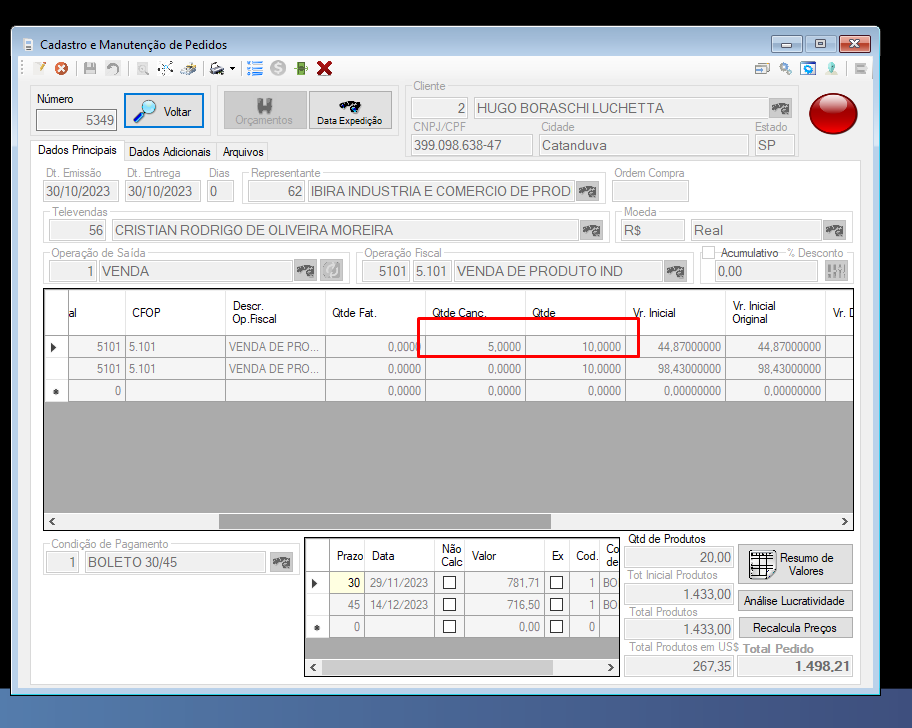
Task: Open Representante lookup handshake icon
Action: click(x=587, y=191)
